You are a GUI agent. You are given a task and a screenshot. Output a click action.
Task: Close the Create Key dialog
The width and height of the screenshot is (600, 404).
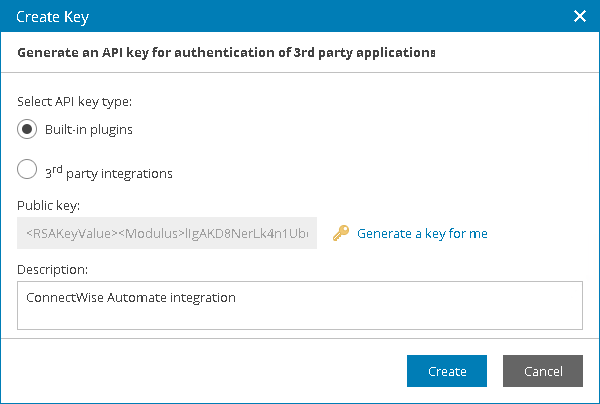click(x=579, y=16)
